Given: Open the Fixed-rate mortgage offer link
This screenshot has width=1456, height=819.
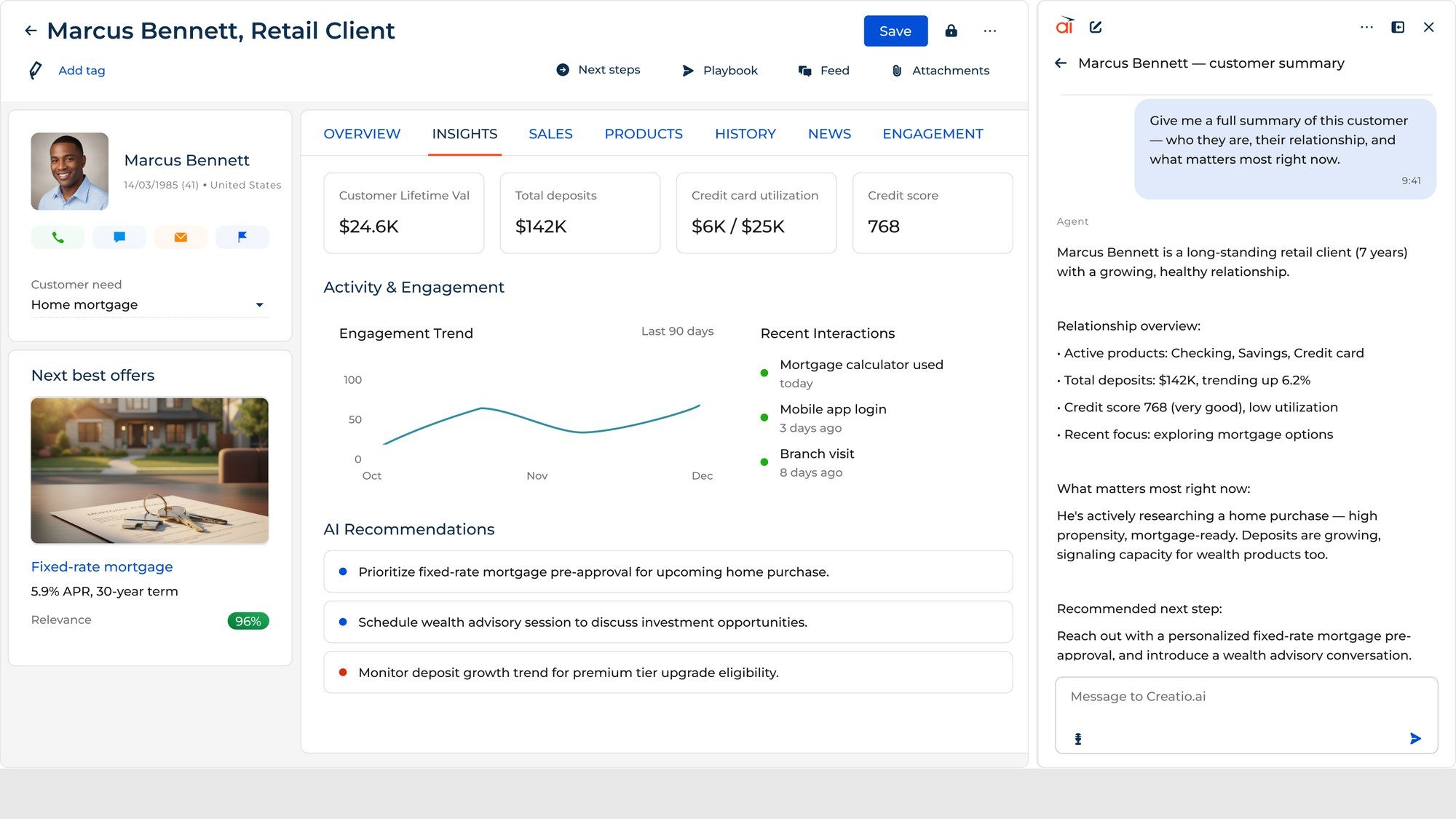Looking at the screenshot, I should (x=102, y=566).
